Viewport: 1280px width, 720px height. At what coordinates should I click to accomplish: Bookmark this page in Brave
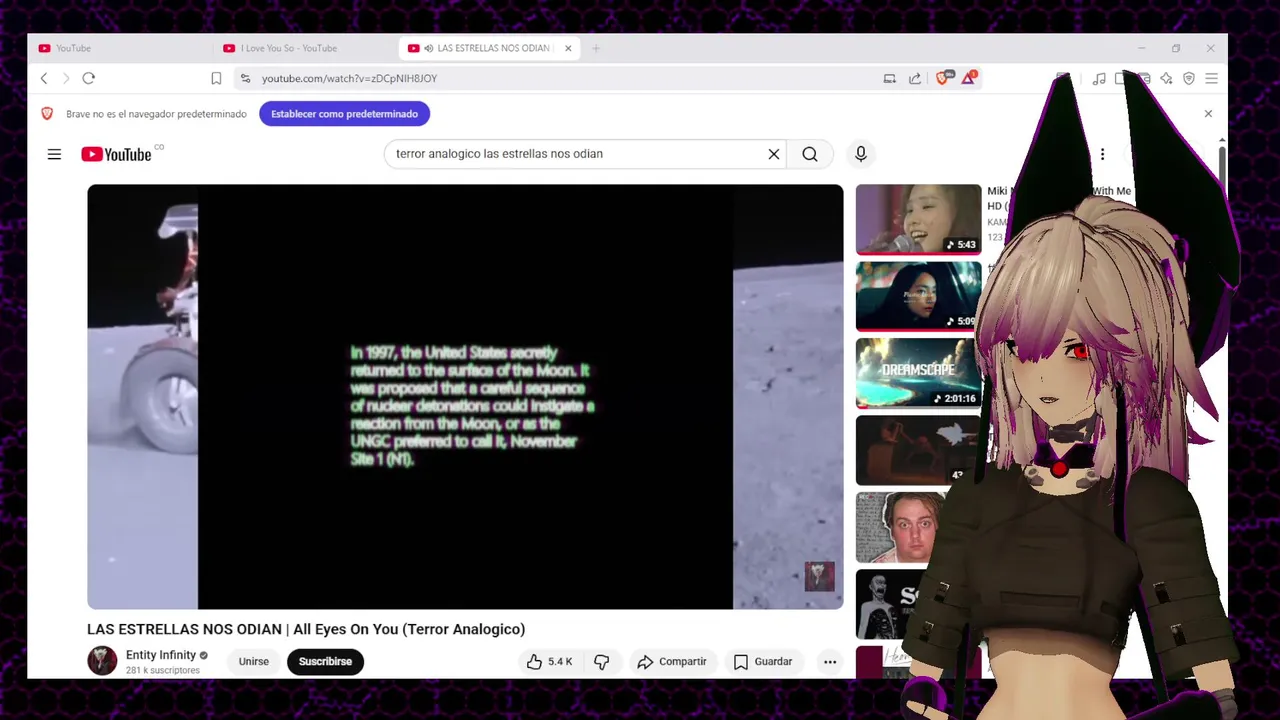216,78
